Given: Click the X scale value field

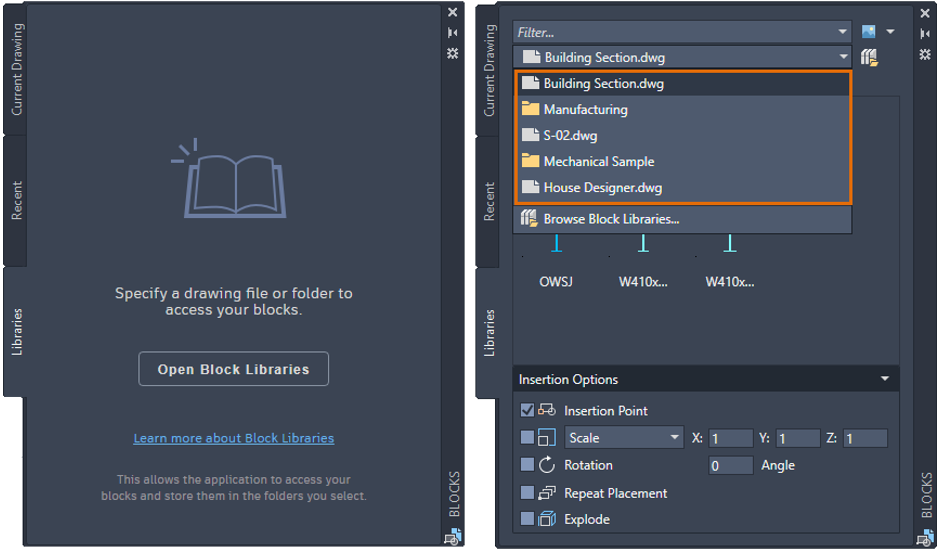Looking at the screenshot, I should point(731,438).
